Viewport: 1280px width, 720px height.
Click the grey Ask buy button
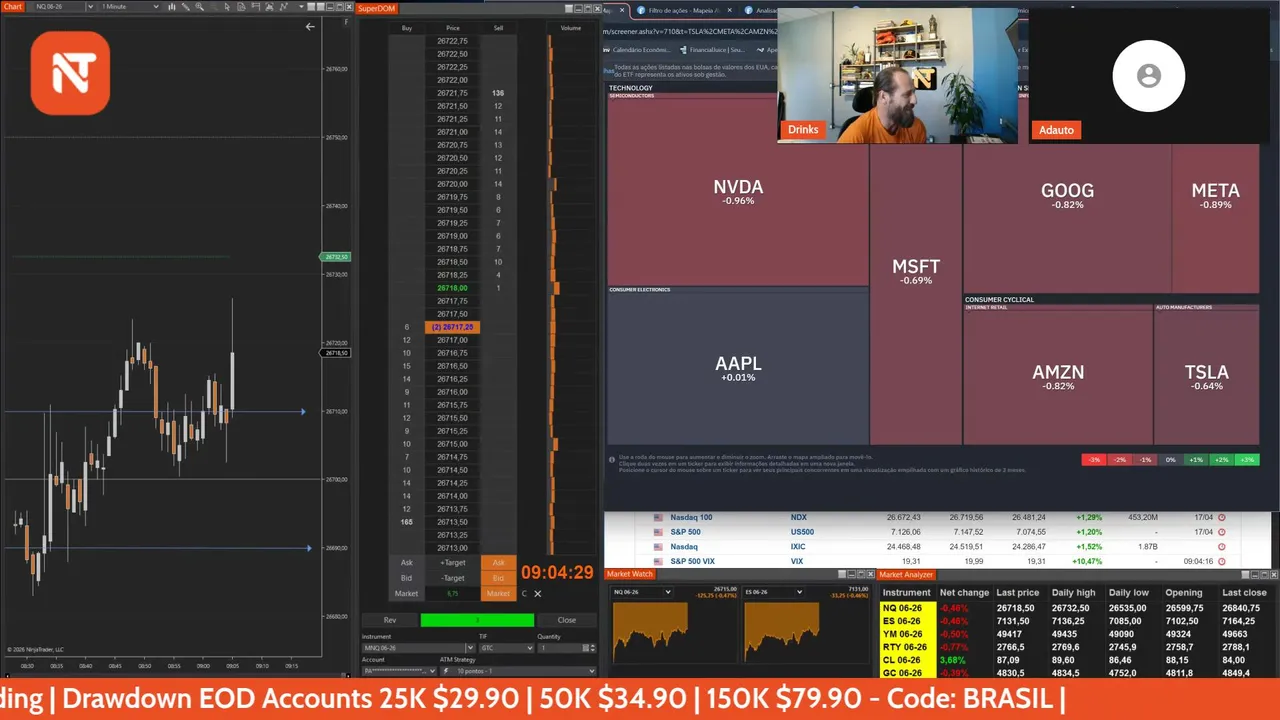406,563
